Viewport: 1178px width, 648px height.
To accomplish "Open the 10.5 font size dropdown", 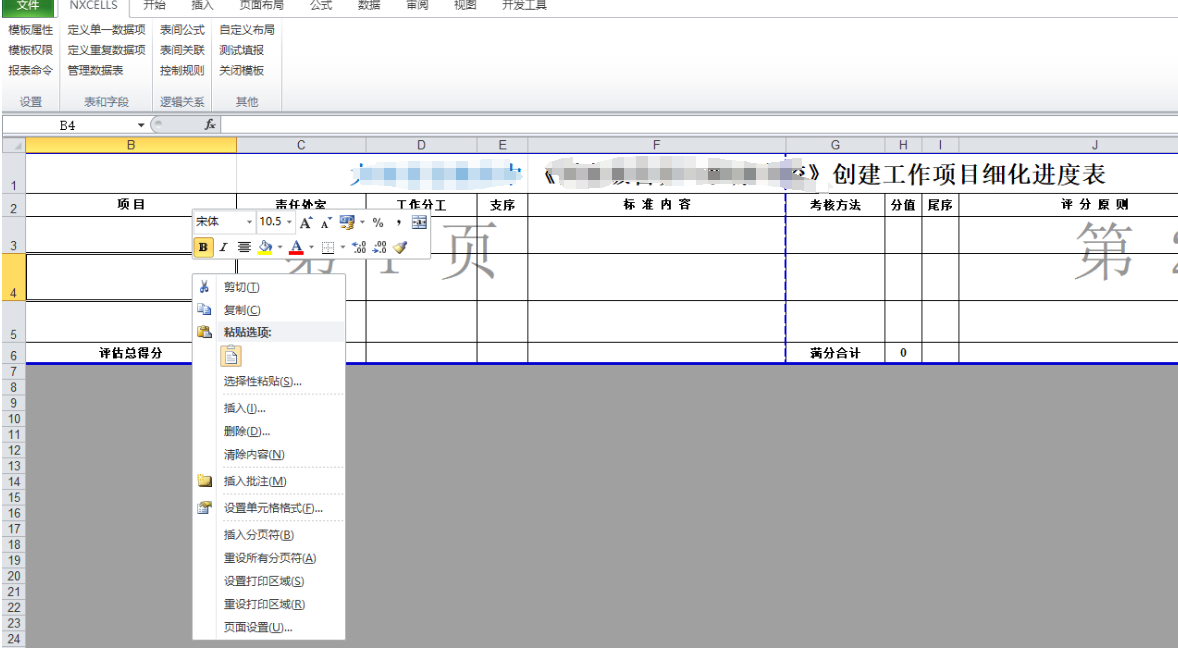I will pyautogui.click(x=289, y=222).
